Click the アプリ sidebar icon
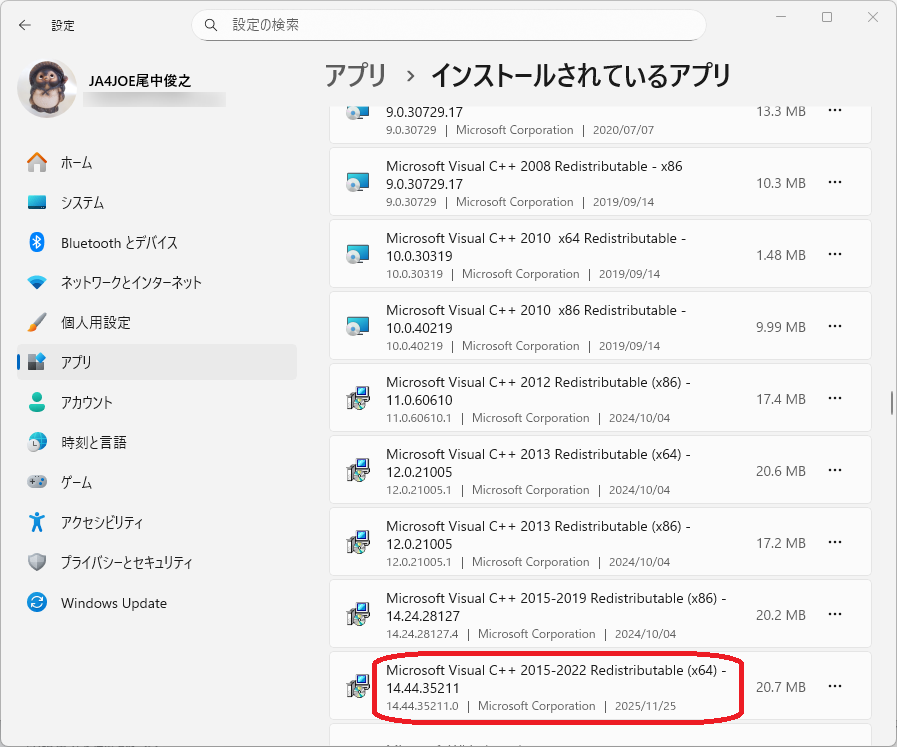 (37, 361)
